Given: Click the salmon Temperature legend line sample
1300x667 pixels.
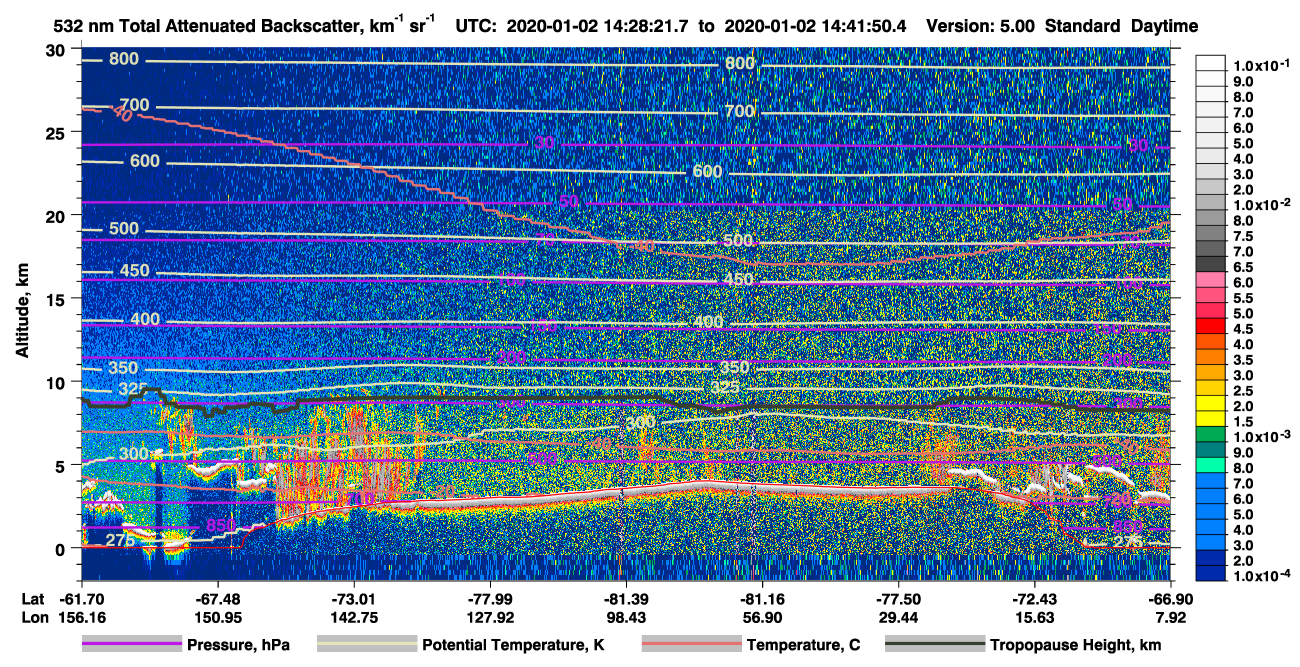Looking at the screenshot, I should click(691, 645).
